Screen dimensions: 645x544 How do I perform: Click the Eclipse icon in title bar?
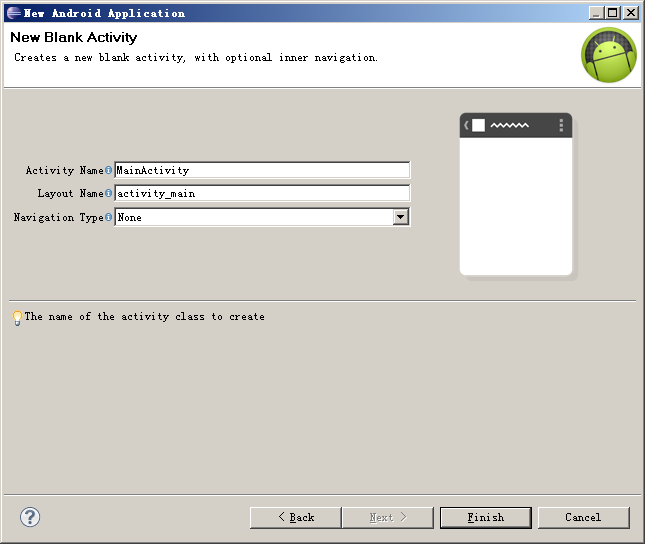[14, 13]
